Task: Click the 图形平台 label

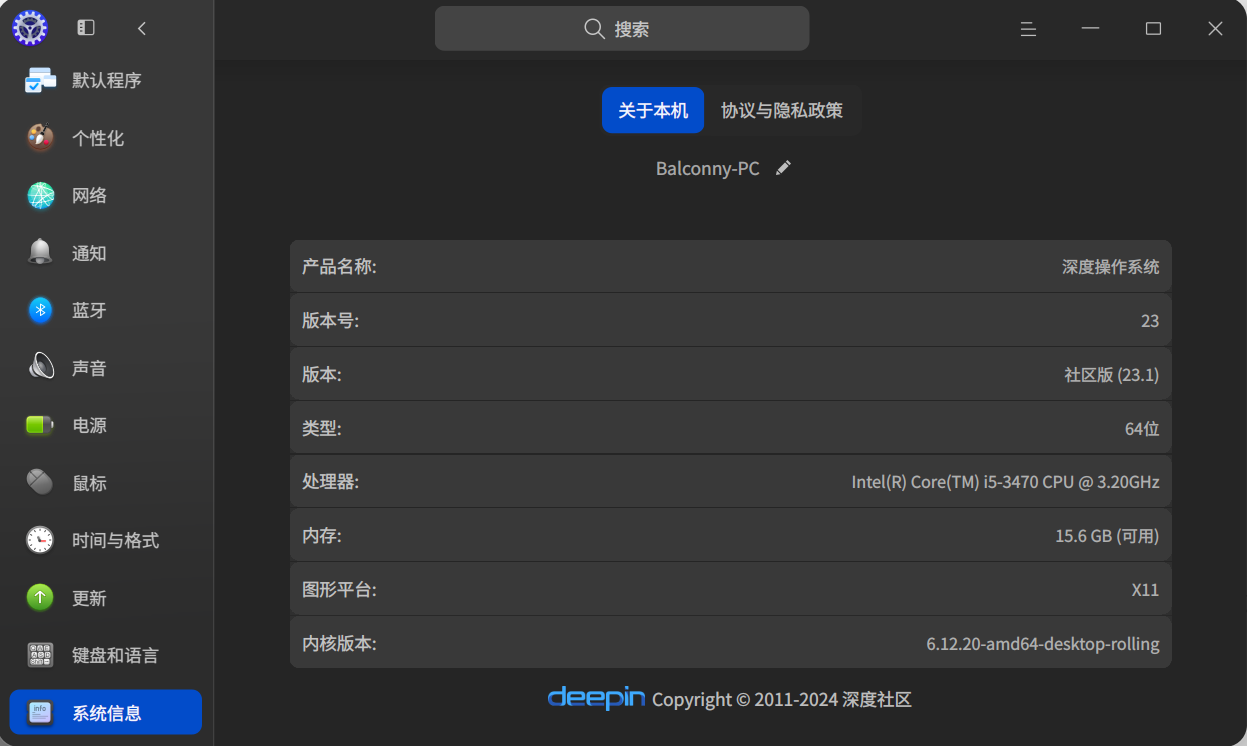Action: click(x=339, y=589)
